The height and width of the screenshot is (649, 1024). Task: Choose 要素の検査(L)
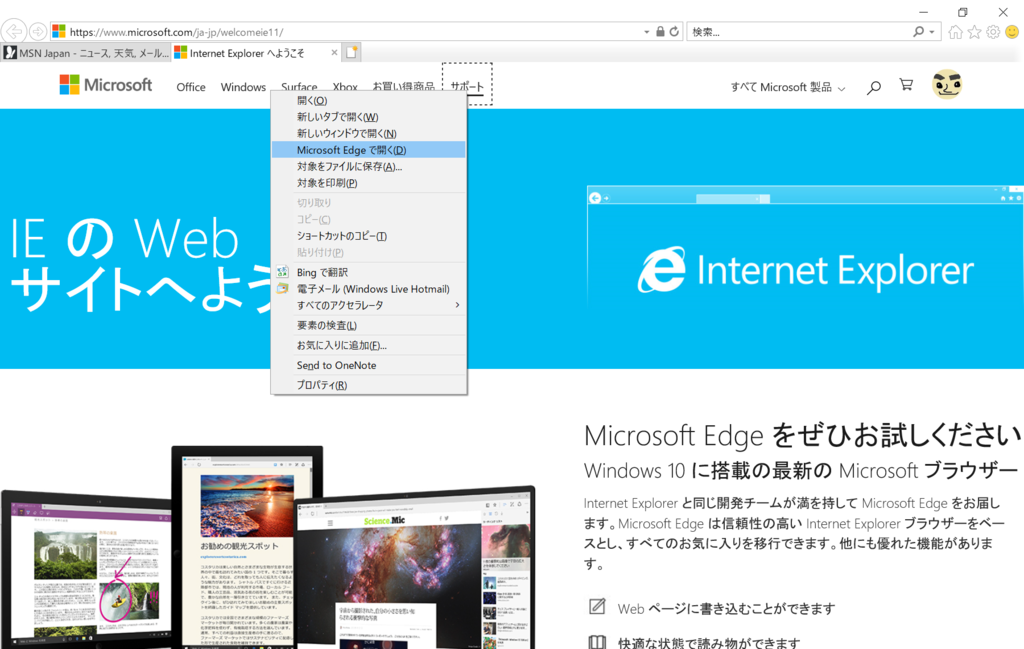pyautogui.click(x=369, y=325)
